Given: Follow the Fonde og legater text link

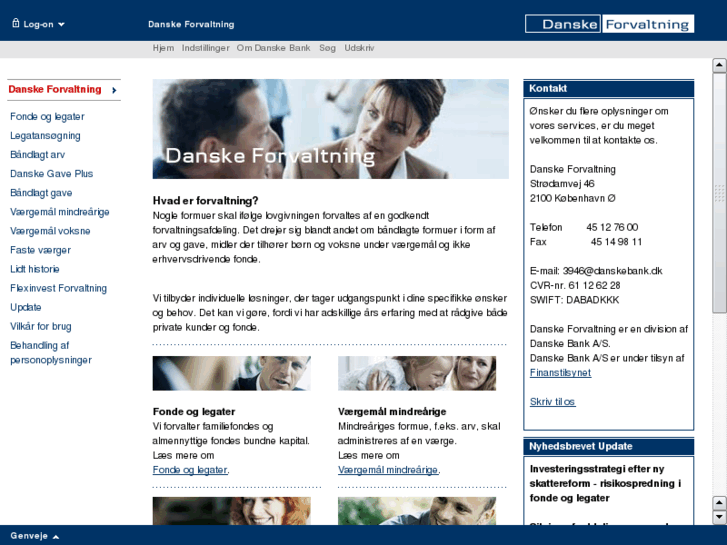Looking at the screenshot, I should click(x=190, y=470).
